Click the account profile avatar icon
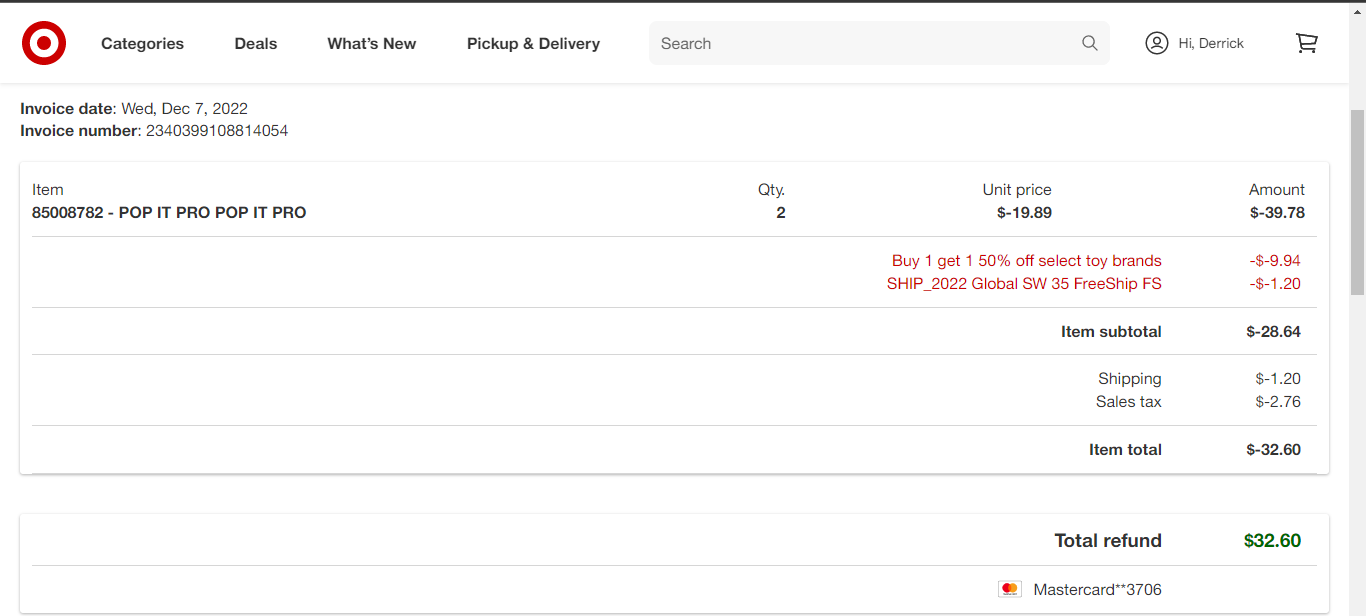Viewport: 1366px width, 616px height. point(1157,43)
